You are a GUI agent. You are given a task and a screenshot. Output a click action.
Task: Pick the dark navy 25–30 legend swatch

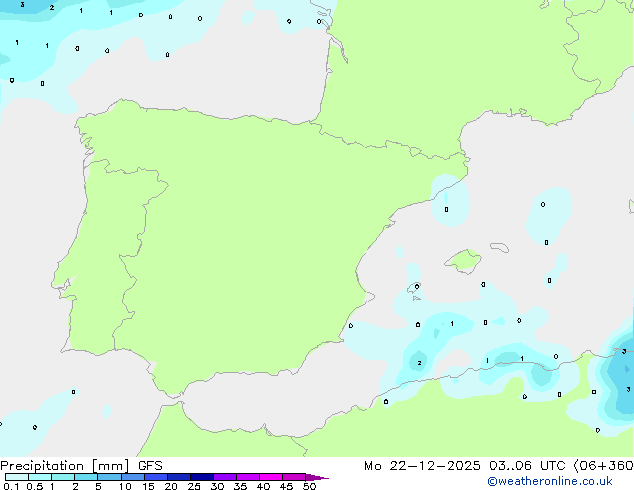[201, 477]
